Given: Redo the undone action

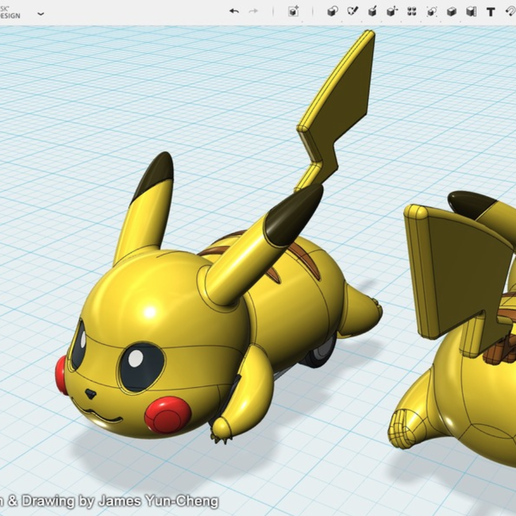Looking at the screenshot, I should 254,11.
